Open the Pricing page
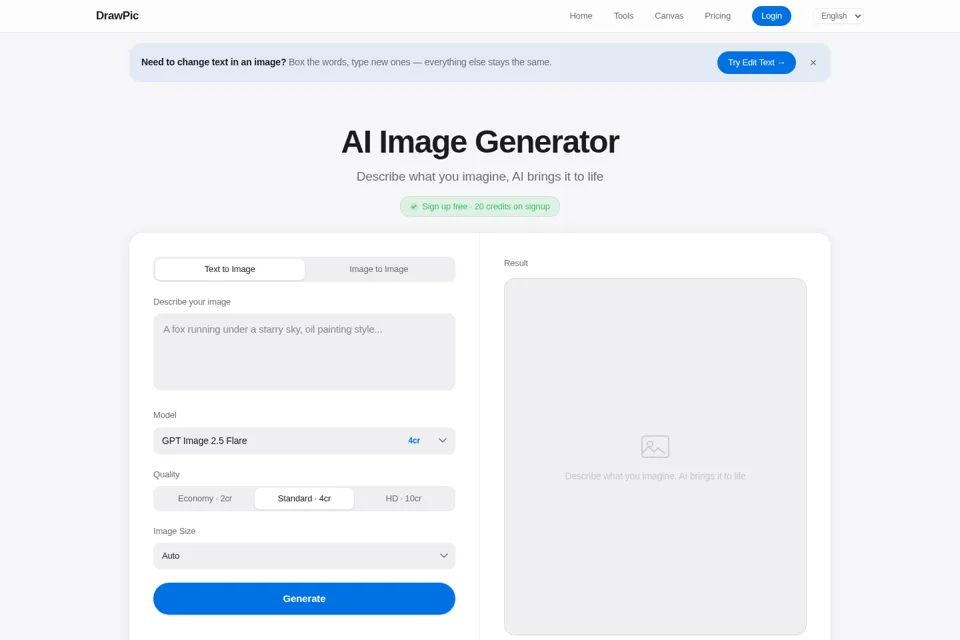 717,16
